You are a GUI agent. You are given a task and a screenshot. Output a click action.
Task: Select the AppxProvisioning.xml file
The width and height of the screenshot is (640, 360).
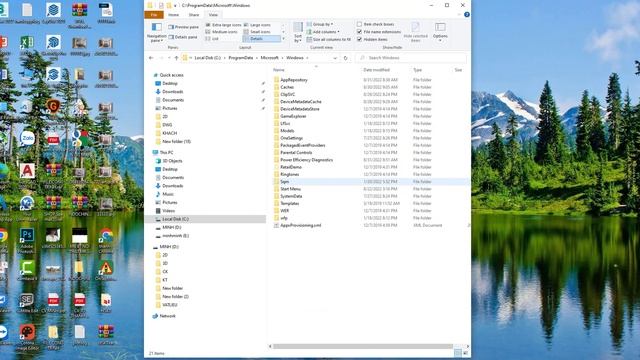point(300,225)
